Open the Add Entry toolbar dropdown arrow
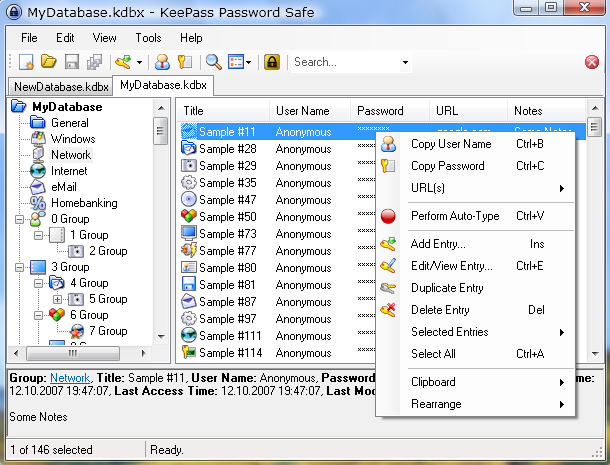The image size is (610, 465). pyautogui.click(x=139, y=62)
